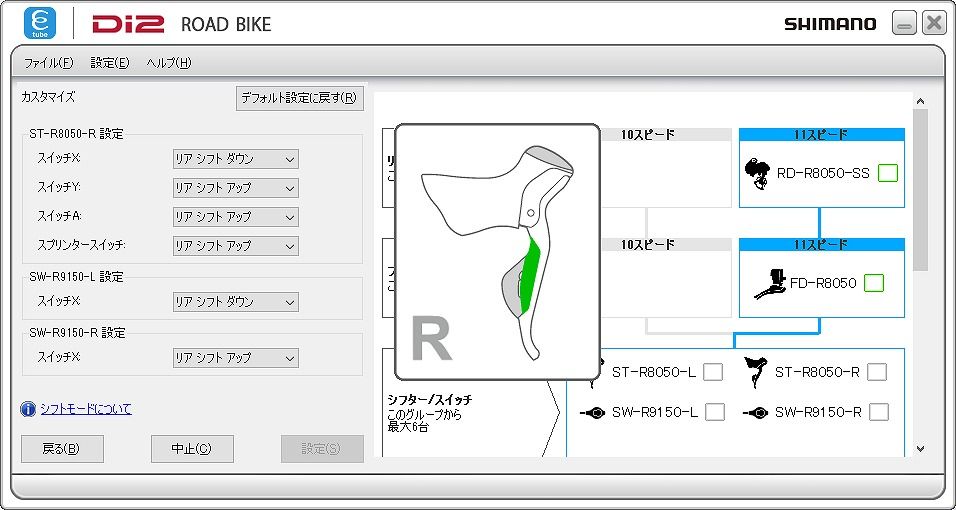The width and height of the screenshot is (956, 510).
Task: Open the シフトモードについて link
Action: [86, 409]
